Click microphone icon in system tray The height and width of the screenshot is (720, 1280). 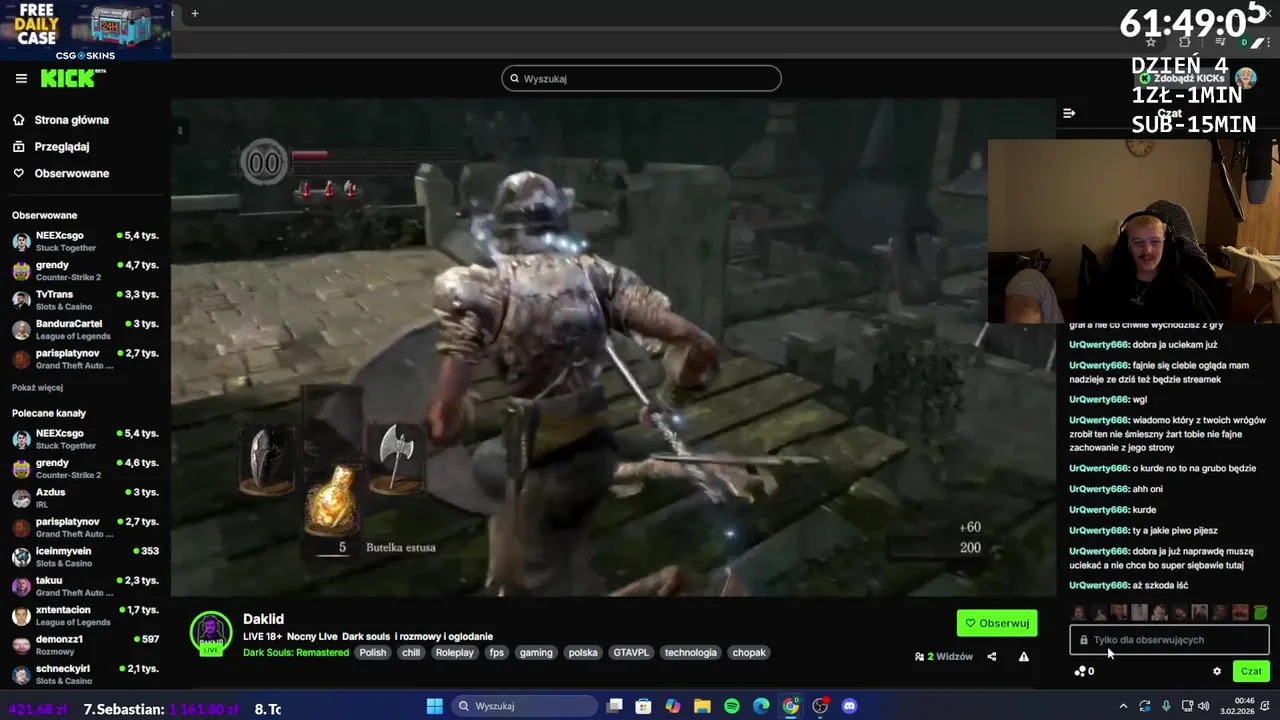pyautogui.click(x=1166, y=706)
